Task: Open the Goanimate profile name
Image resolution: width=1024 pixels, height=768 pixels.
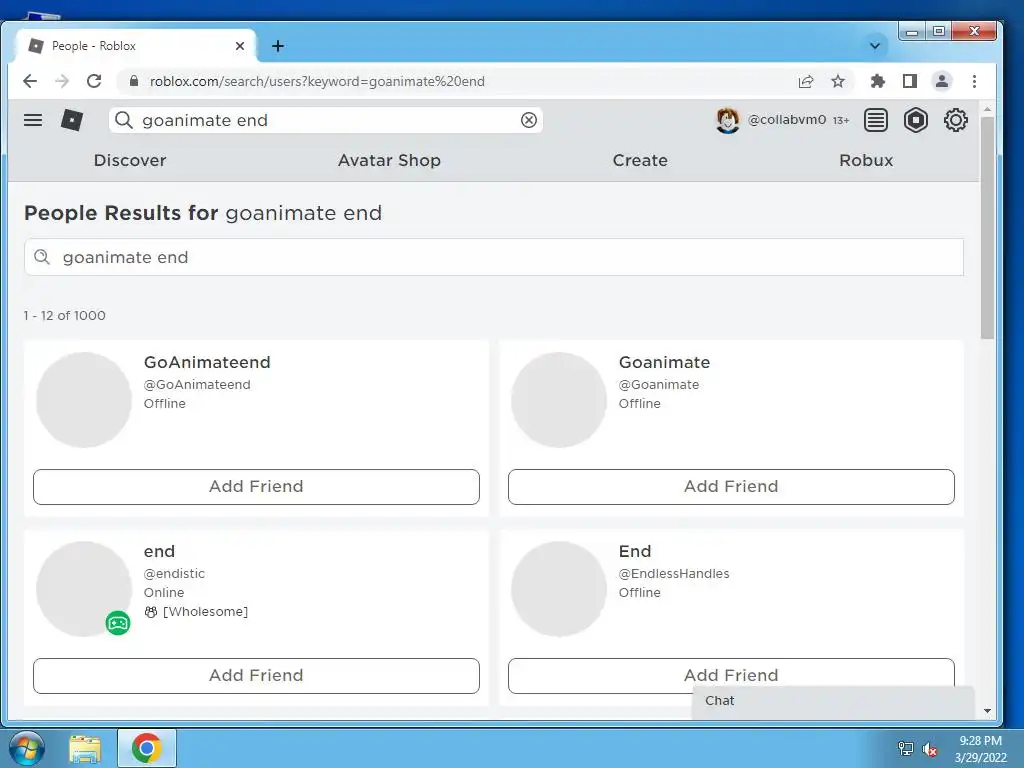Action: [664, 362]
